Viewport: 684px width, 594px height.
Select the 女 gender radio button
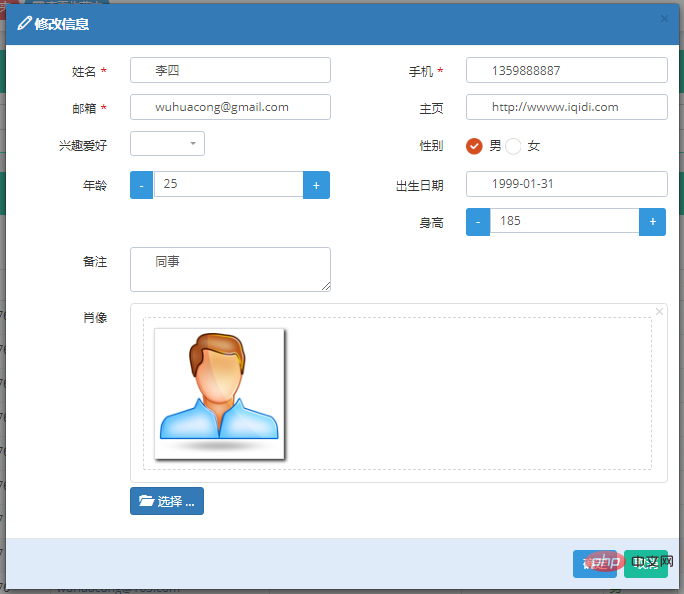point(513,146)
